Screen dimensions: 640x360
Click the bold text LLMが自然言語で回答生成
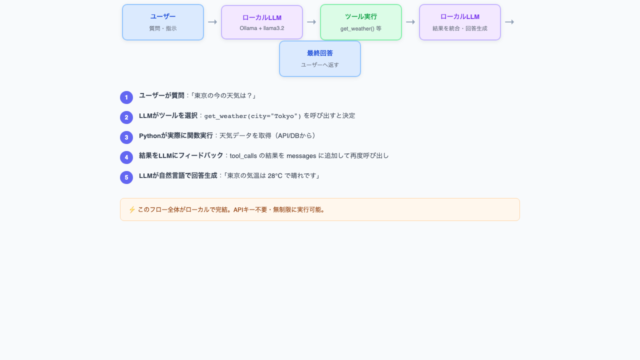[x=178, y=176]
